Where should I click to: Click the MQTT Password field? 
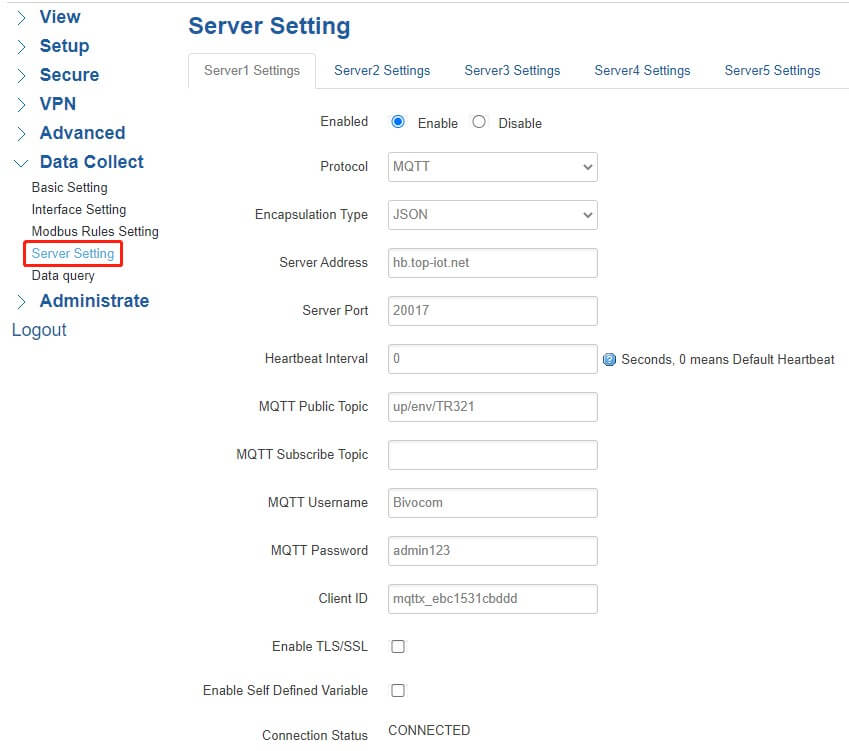click(x=493, y=551)
